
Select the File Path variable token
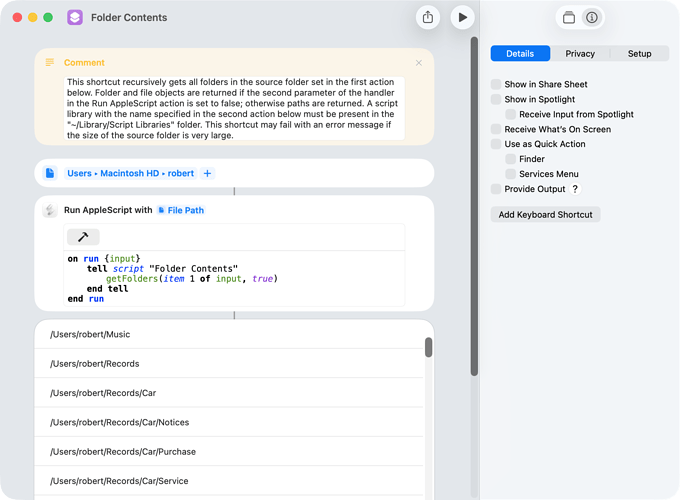tap(181, 210)
